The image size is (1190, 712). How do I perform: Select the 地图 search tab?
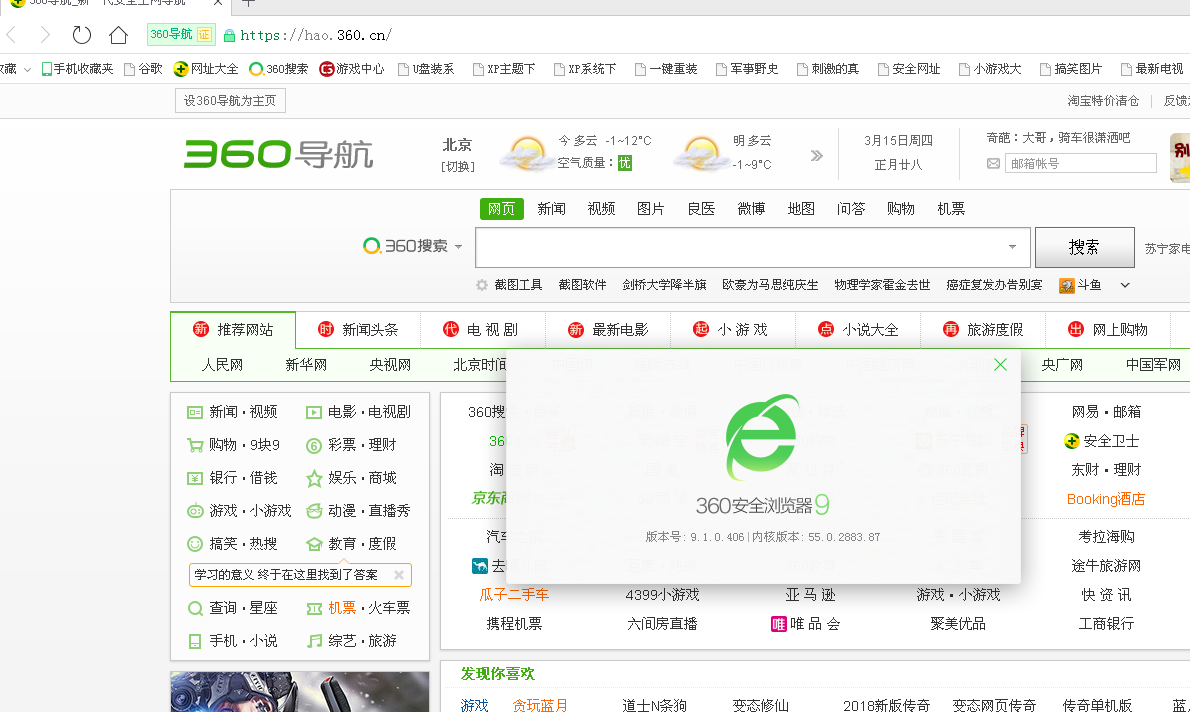tap(801, 209)
